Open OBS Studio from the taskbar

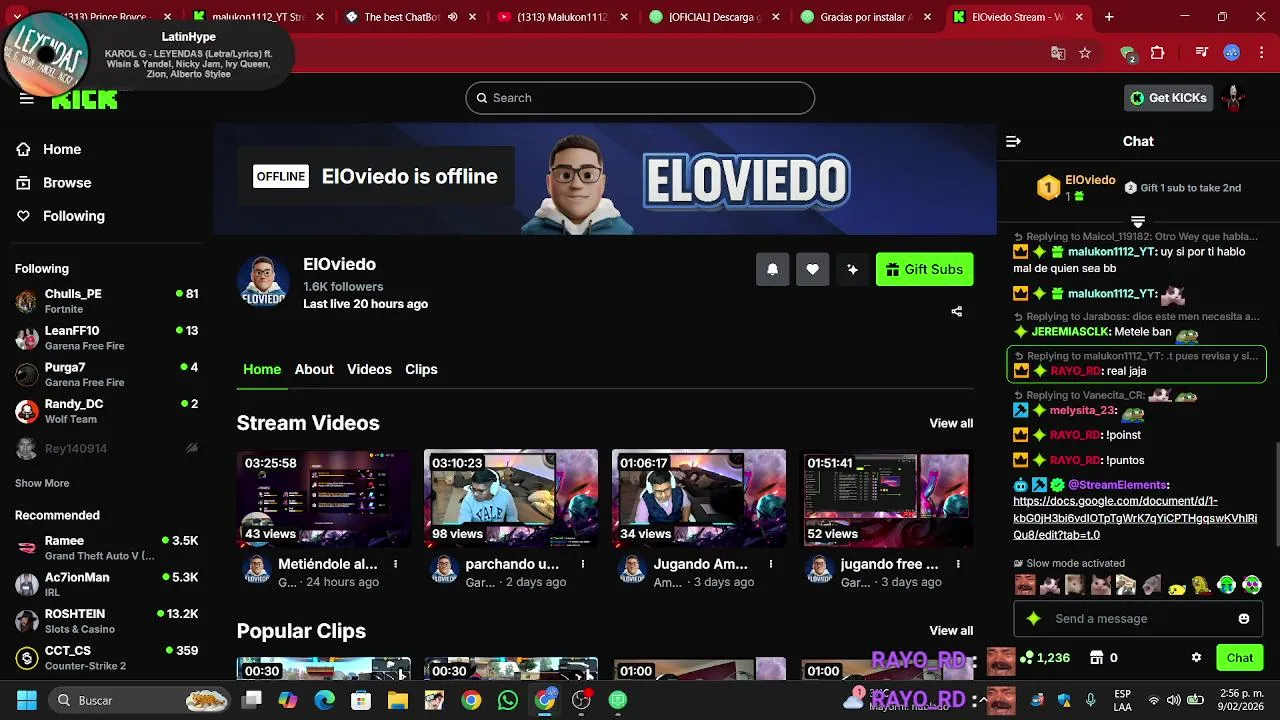point(581,700)
